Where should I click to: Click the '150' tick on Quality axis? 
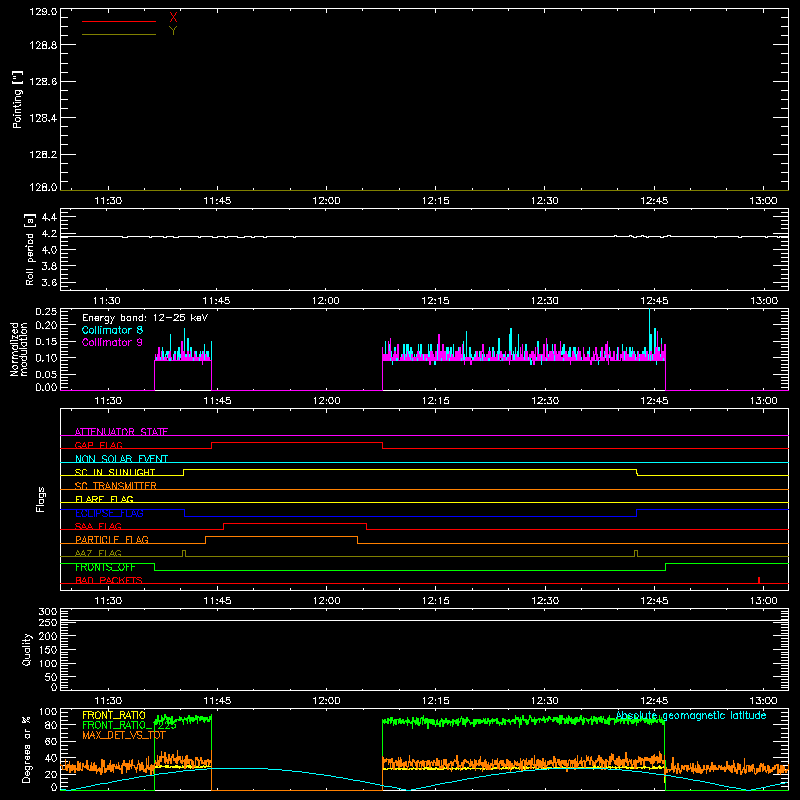(x=48, y=650)
